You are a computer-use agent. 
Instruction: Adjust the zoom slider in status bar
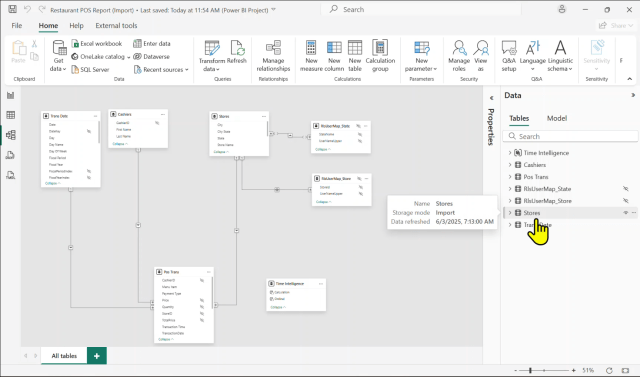[x=531, y=370]
